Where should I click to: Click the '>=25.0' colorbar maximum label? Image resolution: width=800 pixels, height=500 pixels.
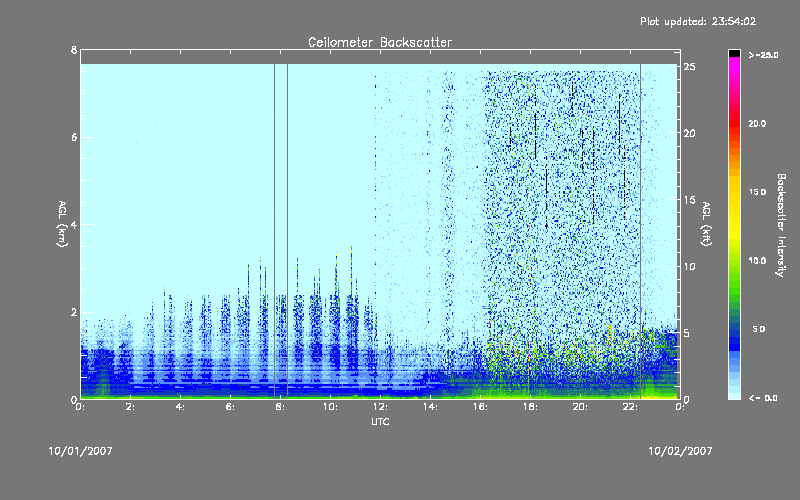[763, 55]
